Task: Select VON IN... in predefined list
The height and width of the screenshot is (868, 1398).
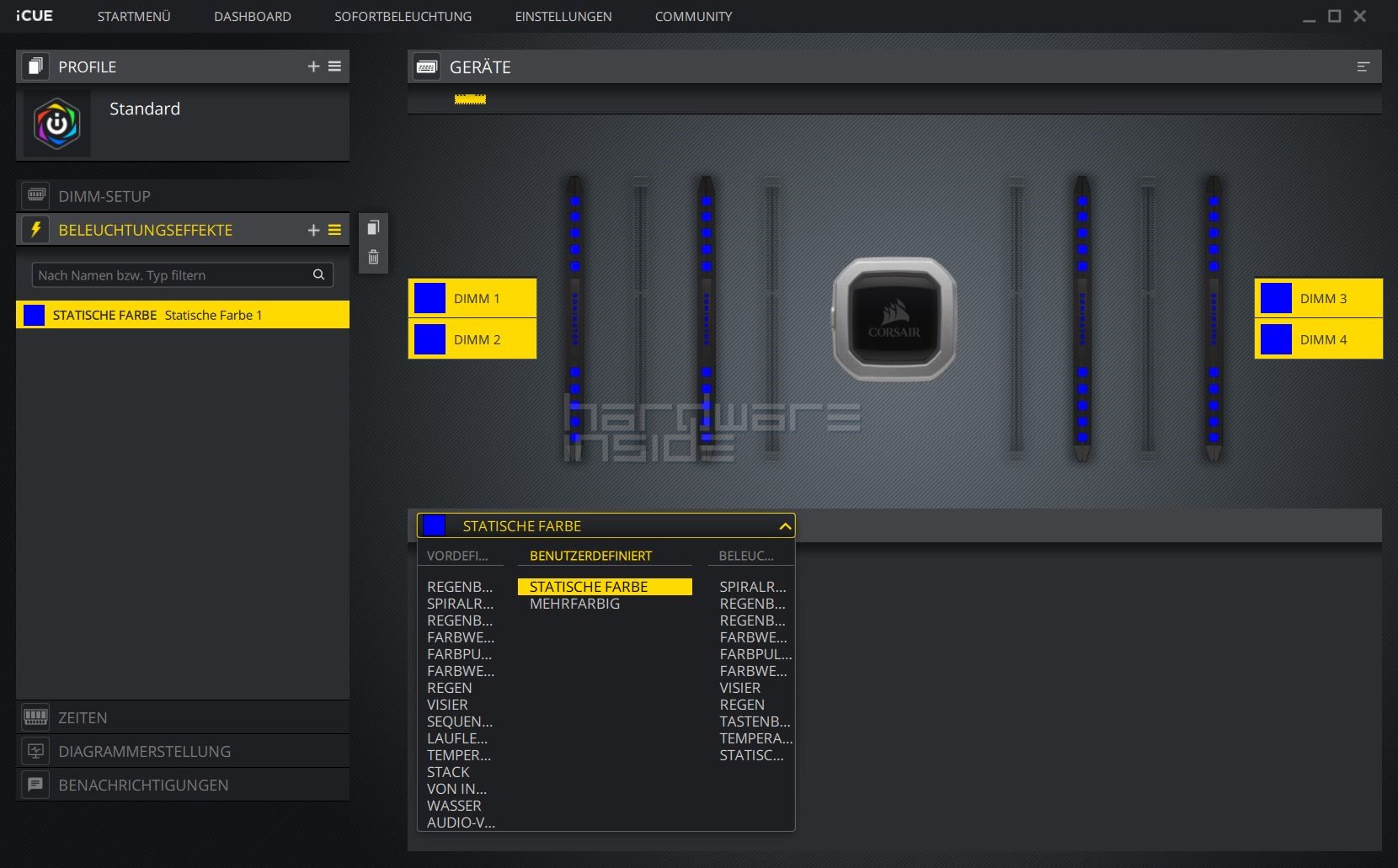Action: (x=456, y=789)
